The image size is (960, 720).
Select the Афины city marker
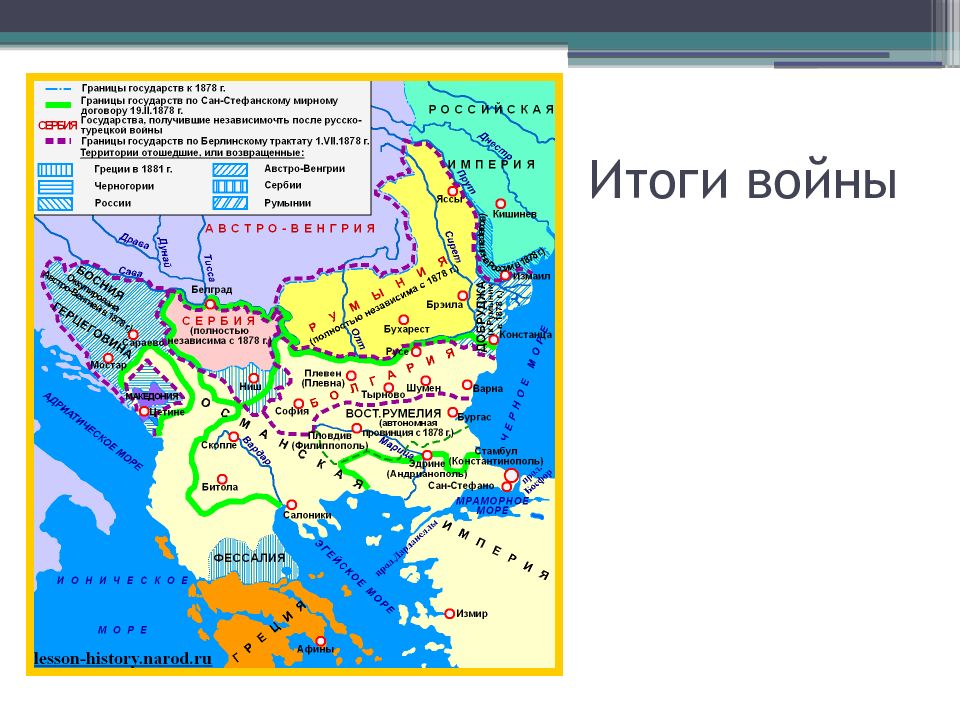(320, 641)
